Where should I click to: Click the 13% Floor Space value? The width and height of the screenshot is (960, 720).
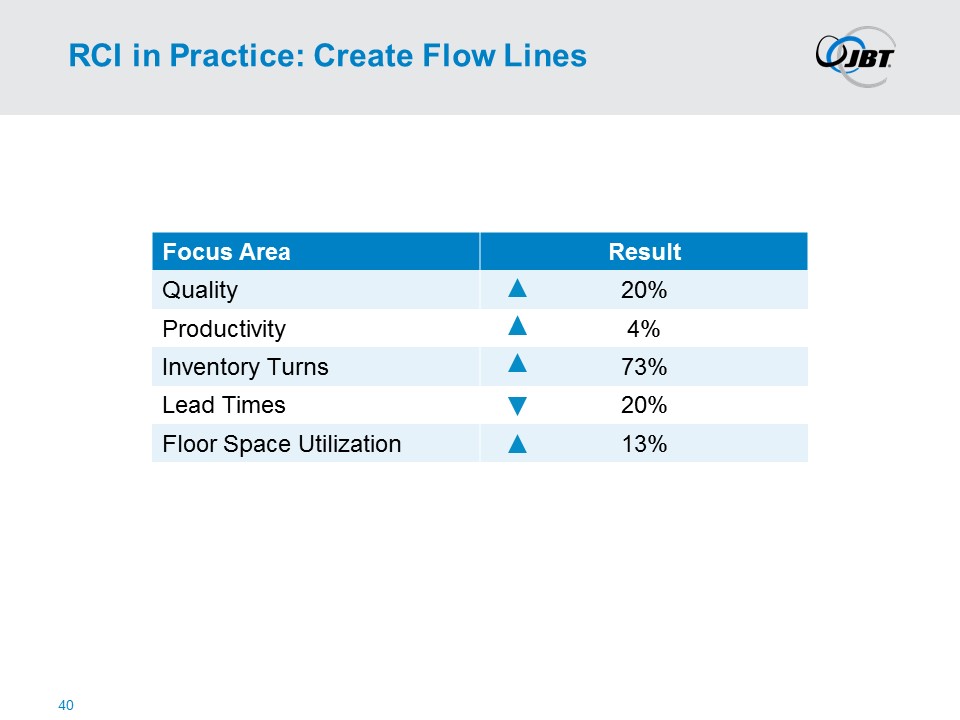644,444
